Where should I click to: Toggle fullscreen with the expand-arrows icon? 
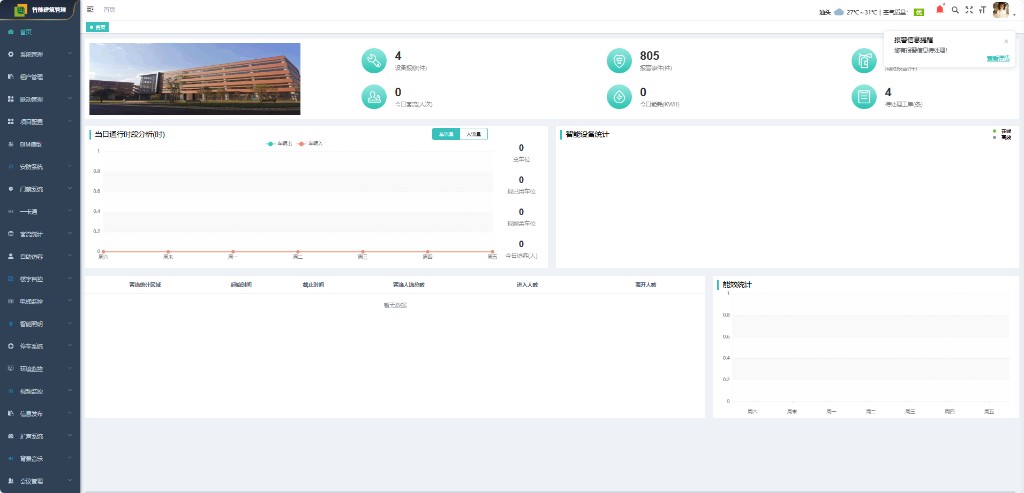click(968, 10)
